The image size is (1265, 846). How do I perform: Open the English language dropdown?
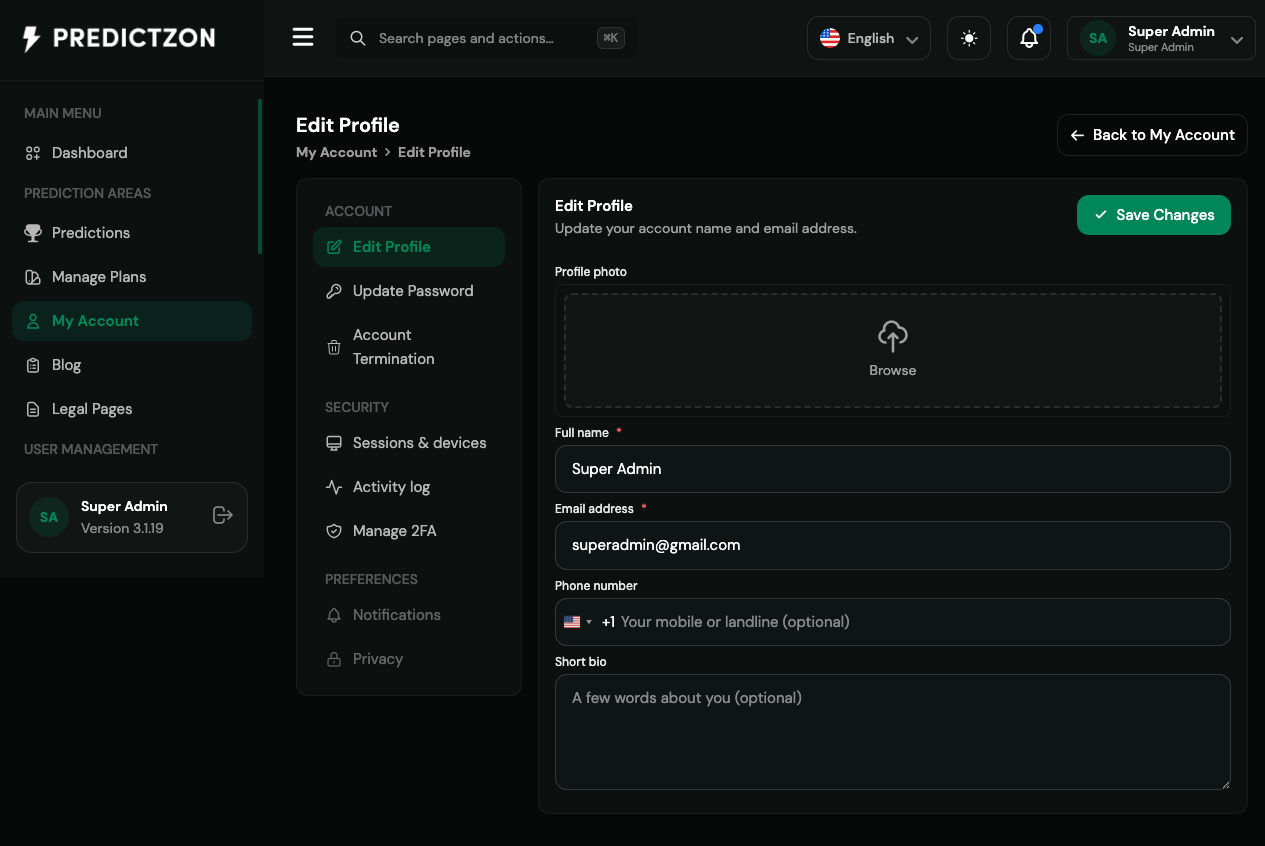tap(869, 38)
